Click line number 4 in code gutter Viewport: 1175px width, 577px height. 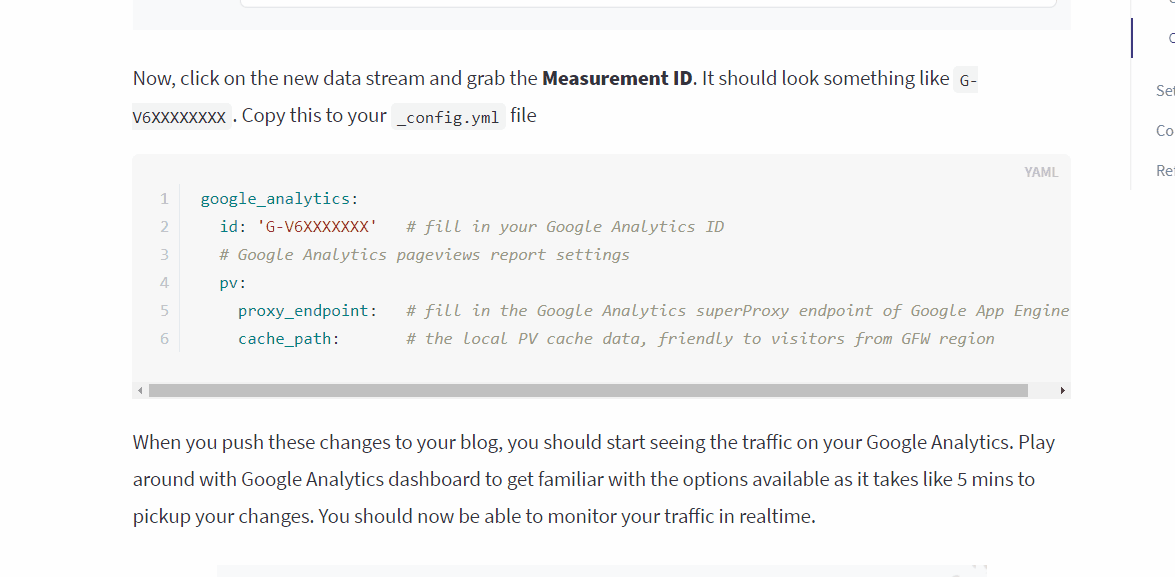tap(164, 283)
